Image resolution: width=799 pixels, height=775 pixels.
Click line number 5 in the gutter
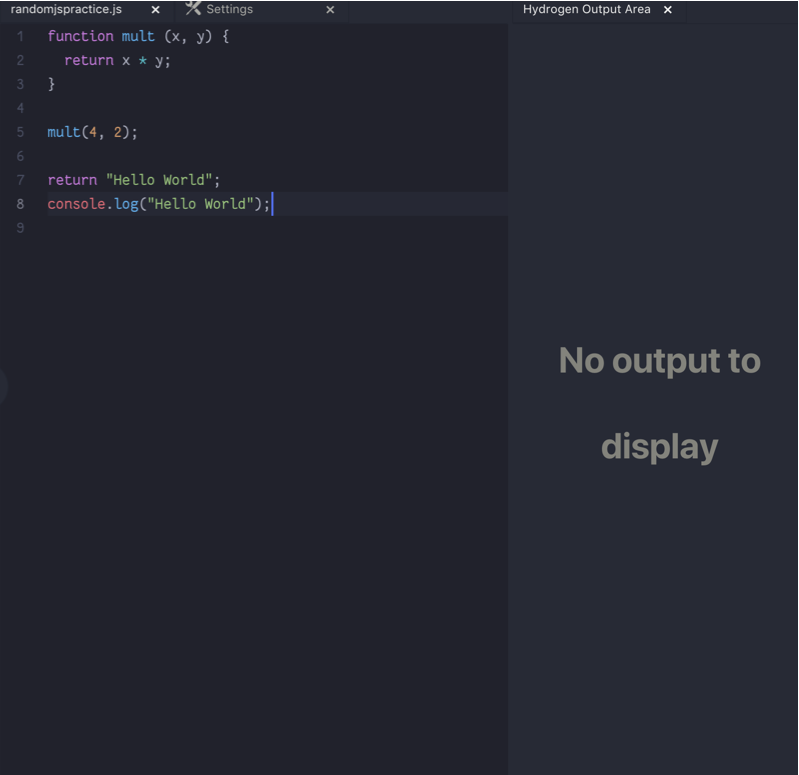tap(20, 132)
